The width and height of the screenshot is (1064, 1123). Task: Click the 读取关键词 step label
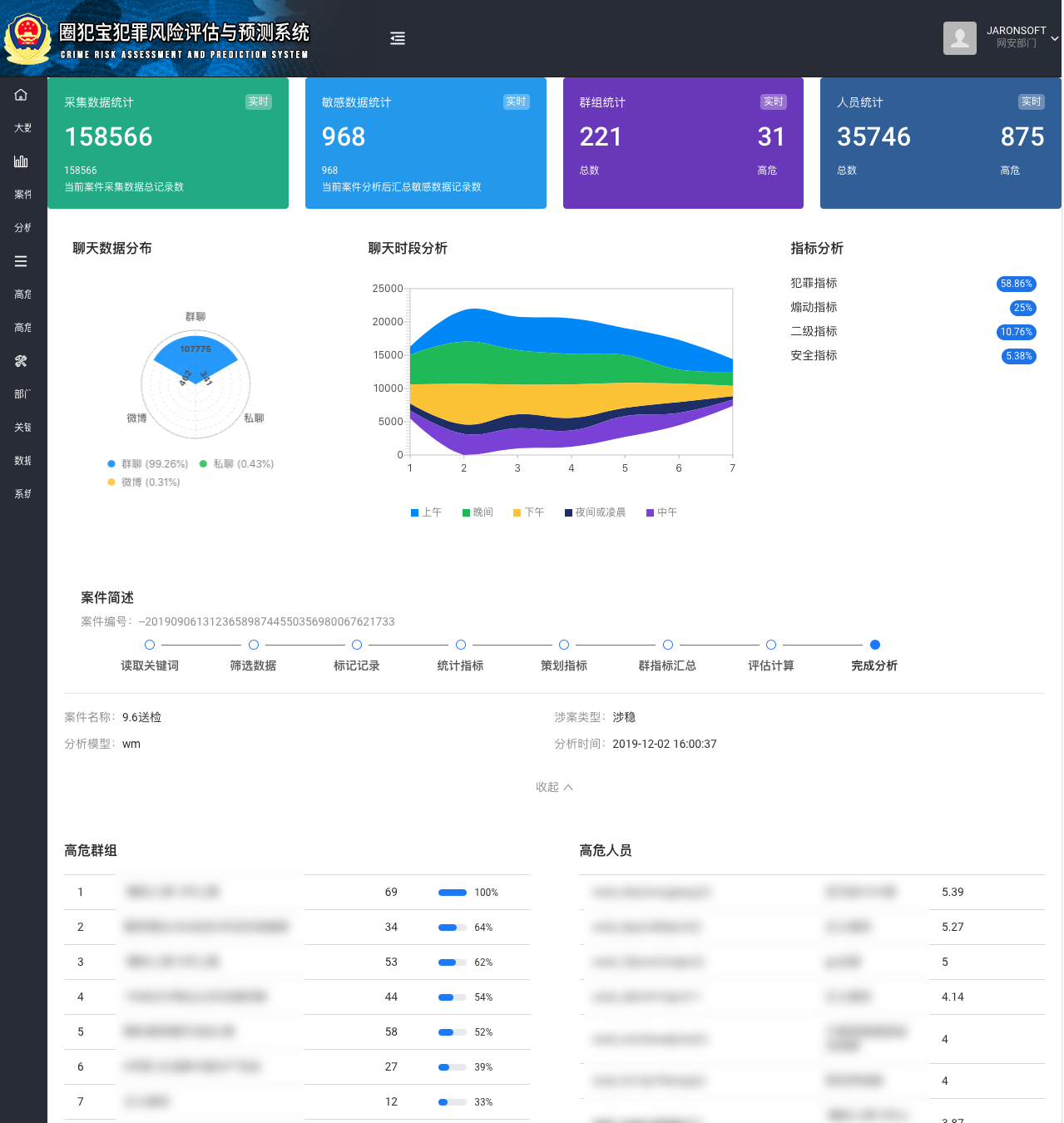tap(150, 665)
